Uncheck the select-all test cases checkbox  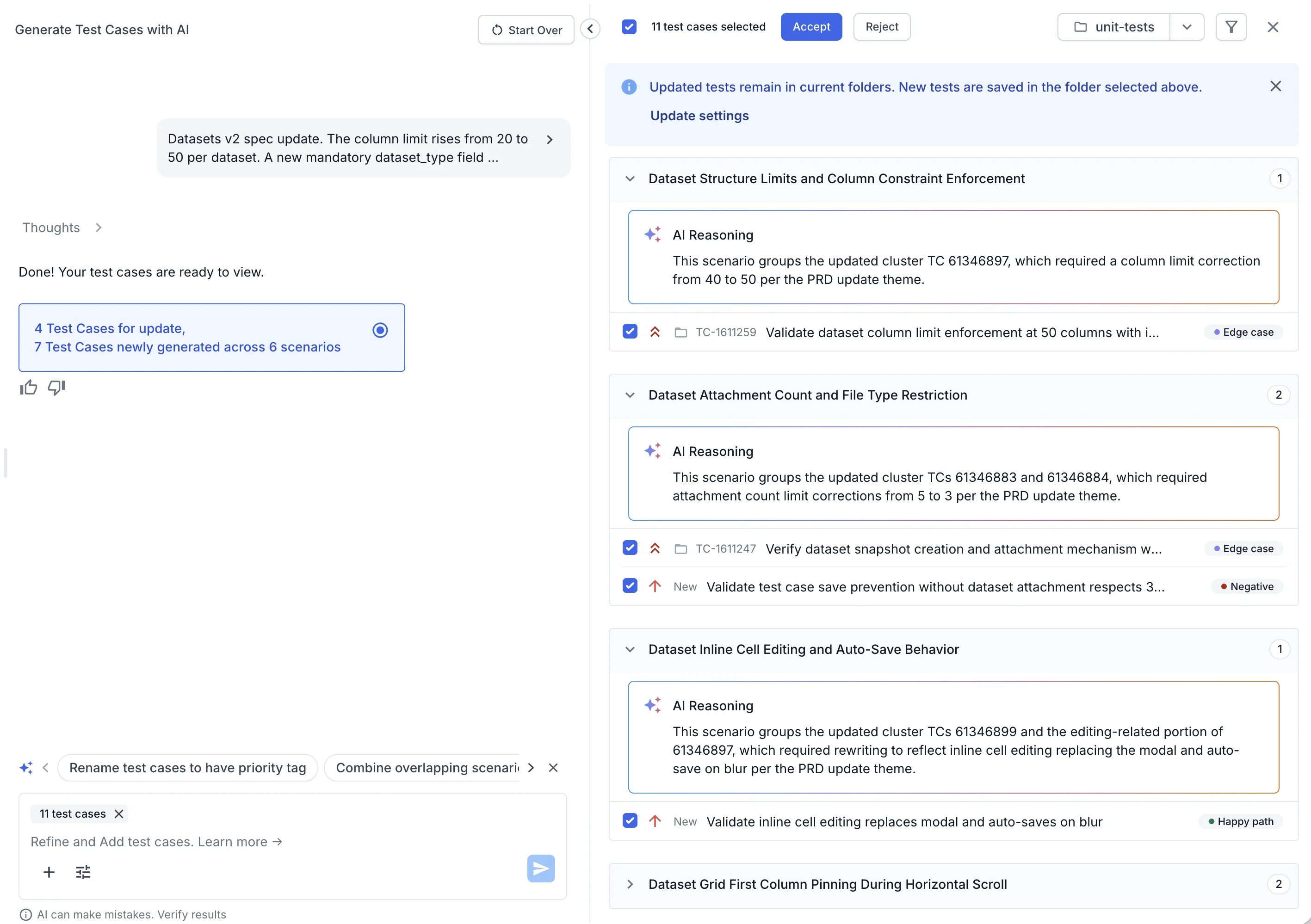629,27
